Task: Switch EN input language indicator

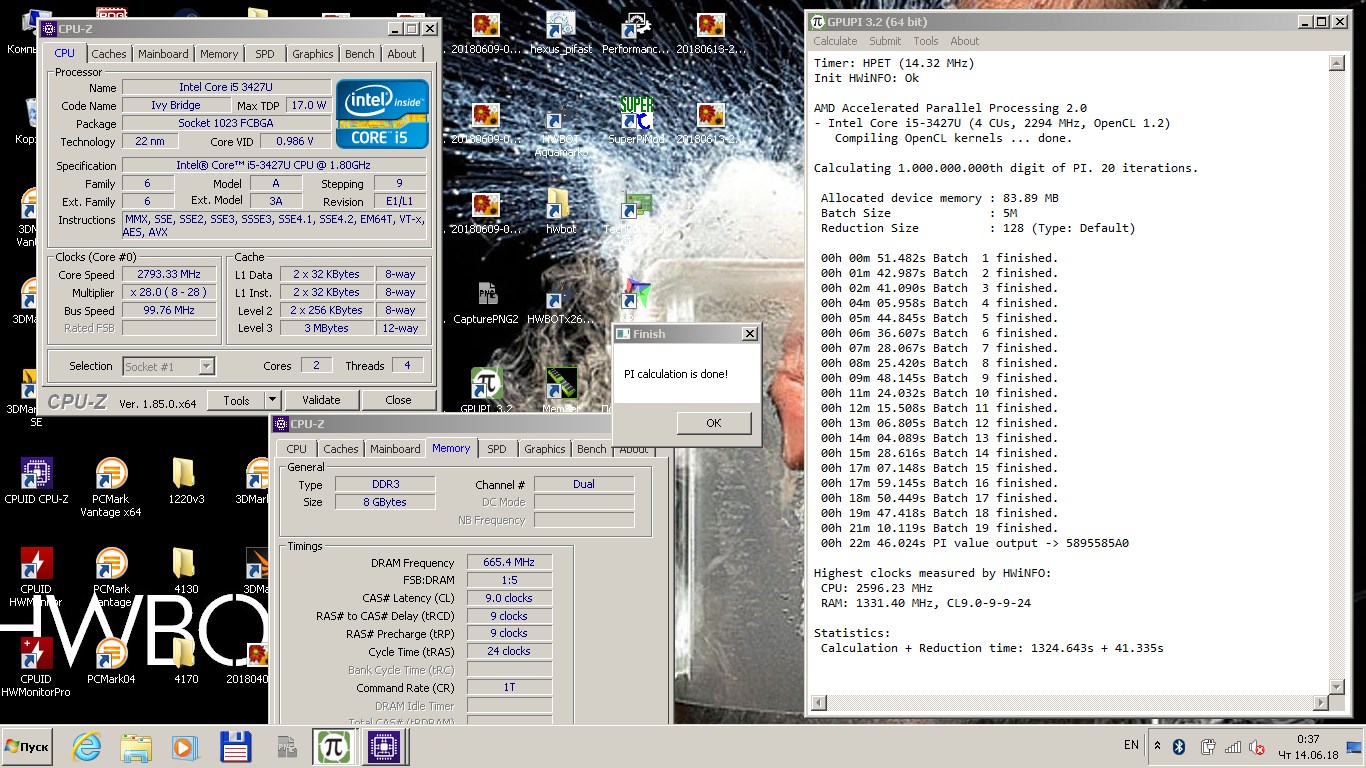Action: pos(1131,745)
